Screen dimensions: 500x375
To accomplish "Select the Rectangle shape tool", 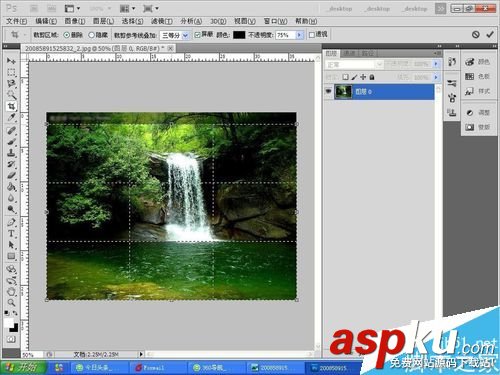I will (x=11, y=256).
